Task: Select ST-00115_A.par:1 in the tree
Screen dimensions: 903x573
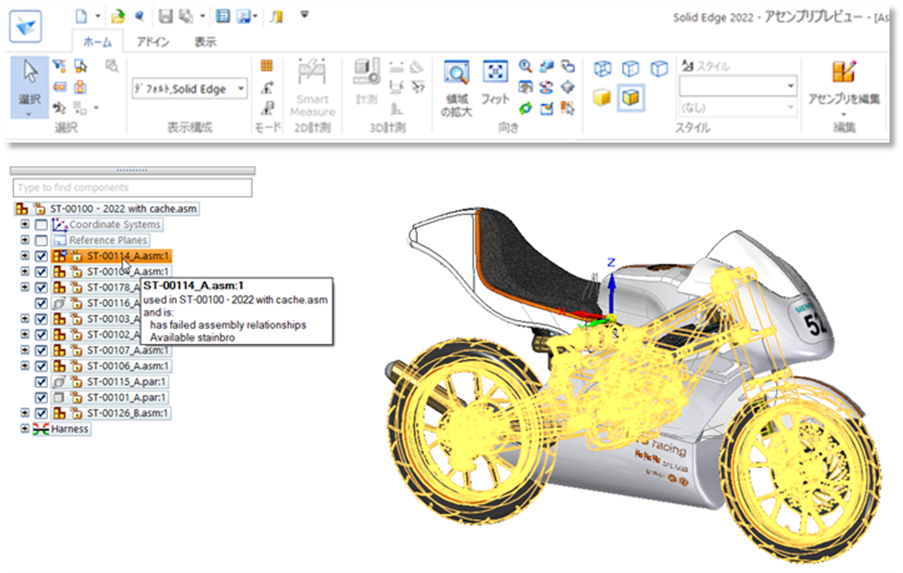Action: pos(127,382)
